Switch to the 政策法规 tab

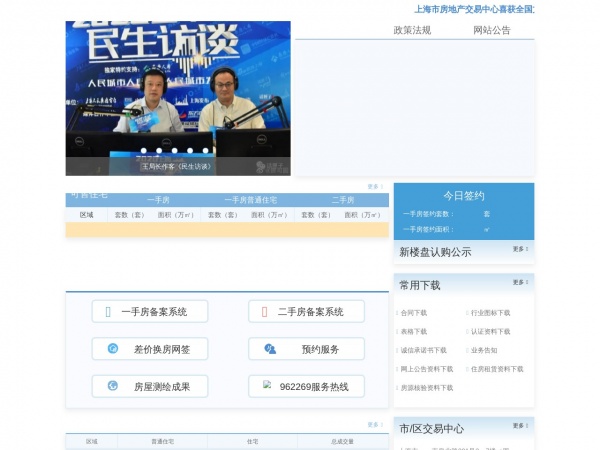tap(412, 30)
